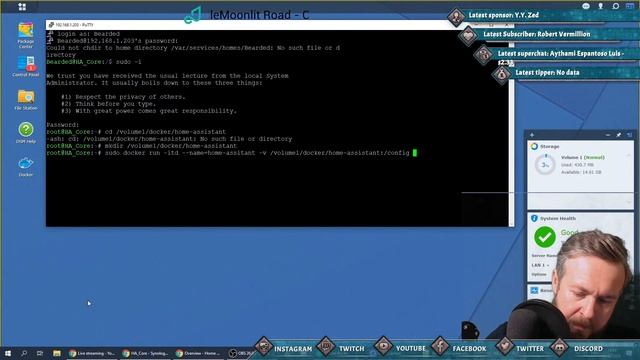Click the 'sudo -i' command line
Viewport: 640px width, 360px height.
[94, 62]
